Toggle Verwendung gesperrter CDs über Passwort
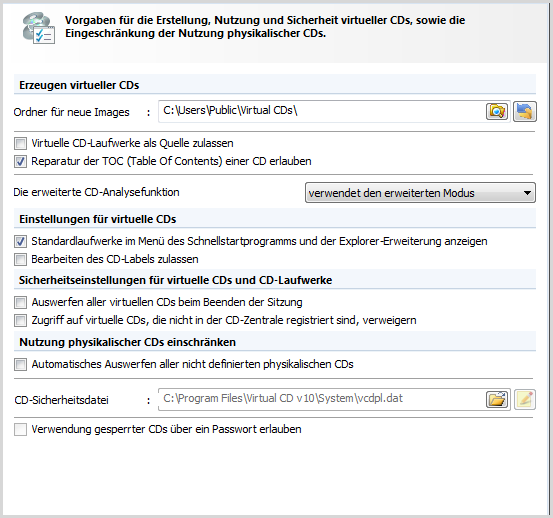Viewport: 553px width, 518px height. pyautogui.click(x=20, y=429)
